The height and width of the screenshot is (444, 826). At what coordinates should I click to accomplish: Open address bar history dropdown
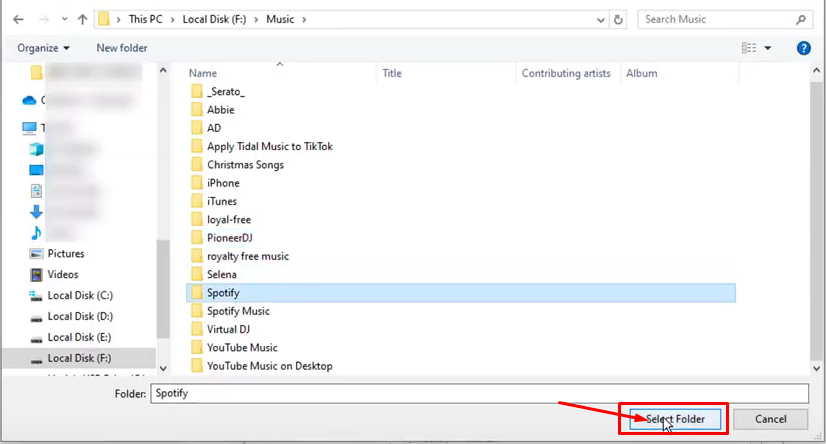(x=601, y=20)
